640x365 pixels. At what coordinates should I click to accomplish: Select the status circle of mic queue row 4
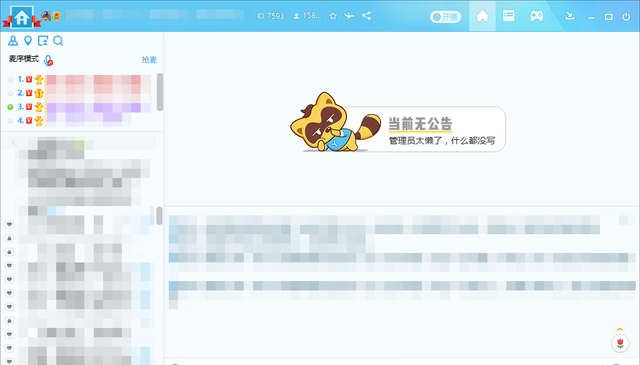(10, 120)
